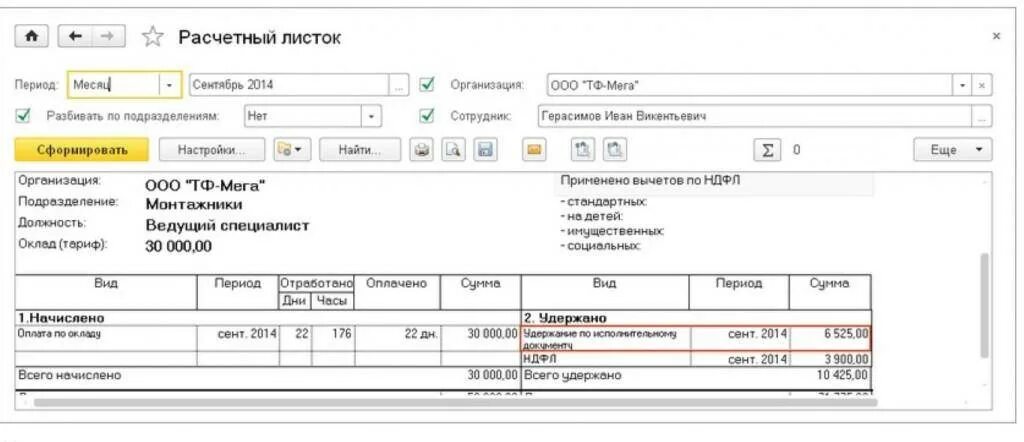Screen dimensions: 1024x442
Task: Click the horizontal scrollbar of report
Action: 456,402
